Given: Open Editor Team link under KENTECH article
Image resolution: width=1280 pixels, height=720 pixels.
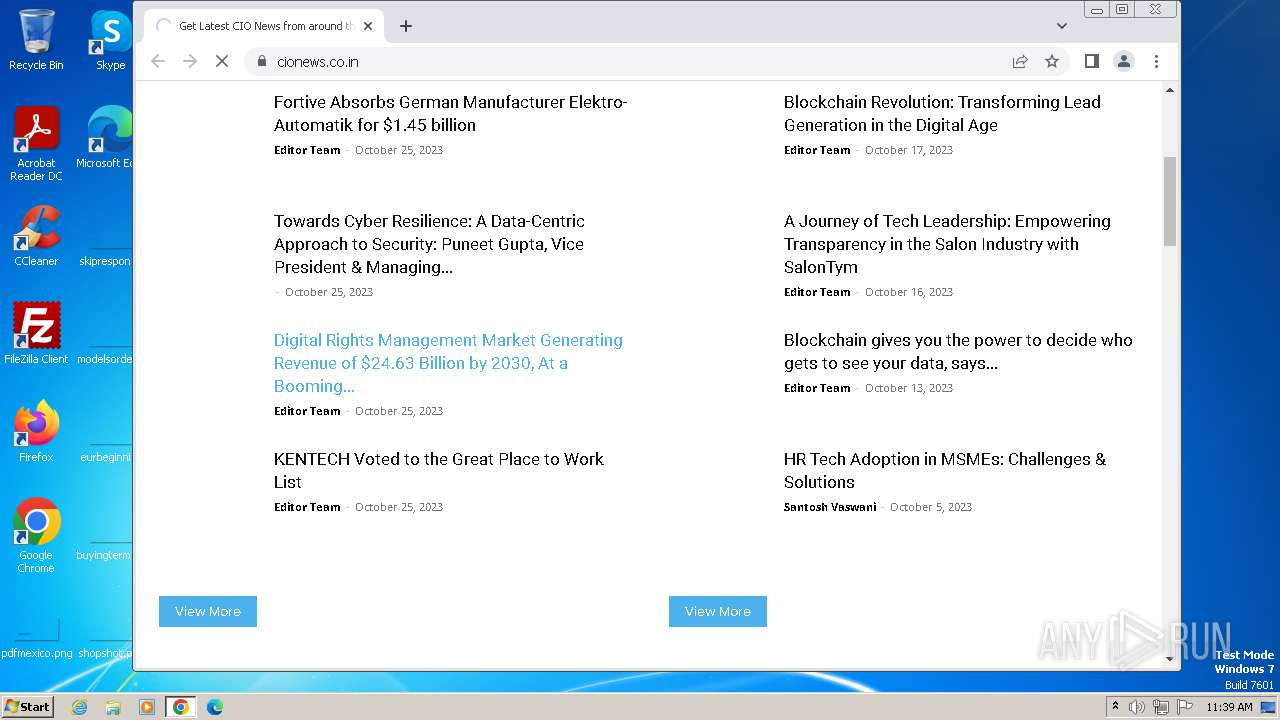Looking at the screenshot, I should click(x=307, y=507).
